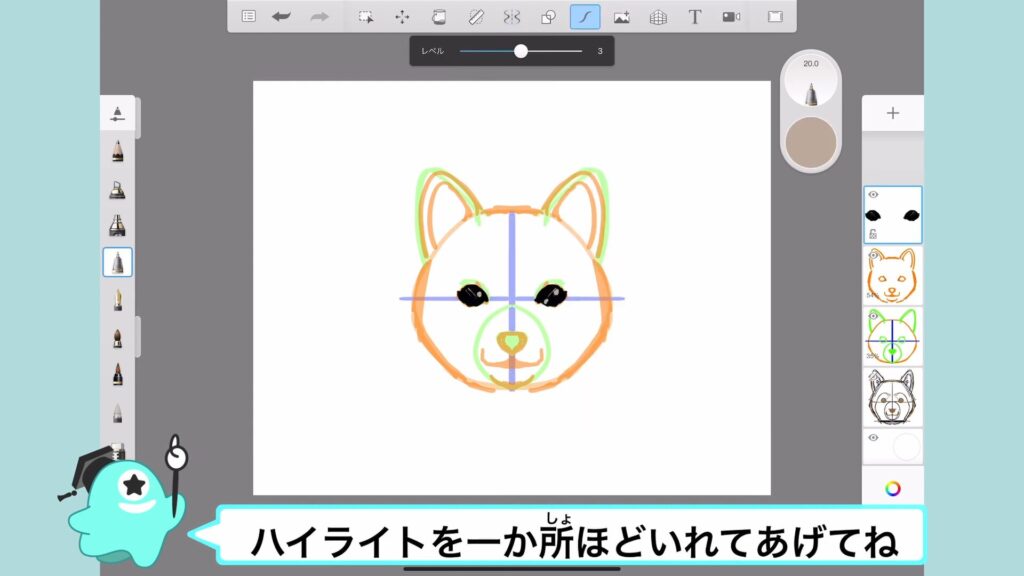Open the layer color wheel editor
This screenshot has height=576, width=1024.
click(x=893, y=488)
